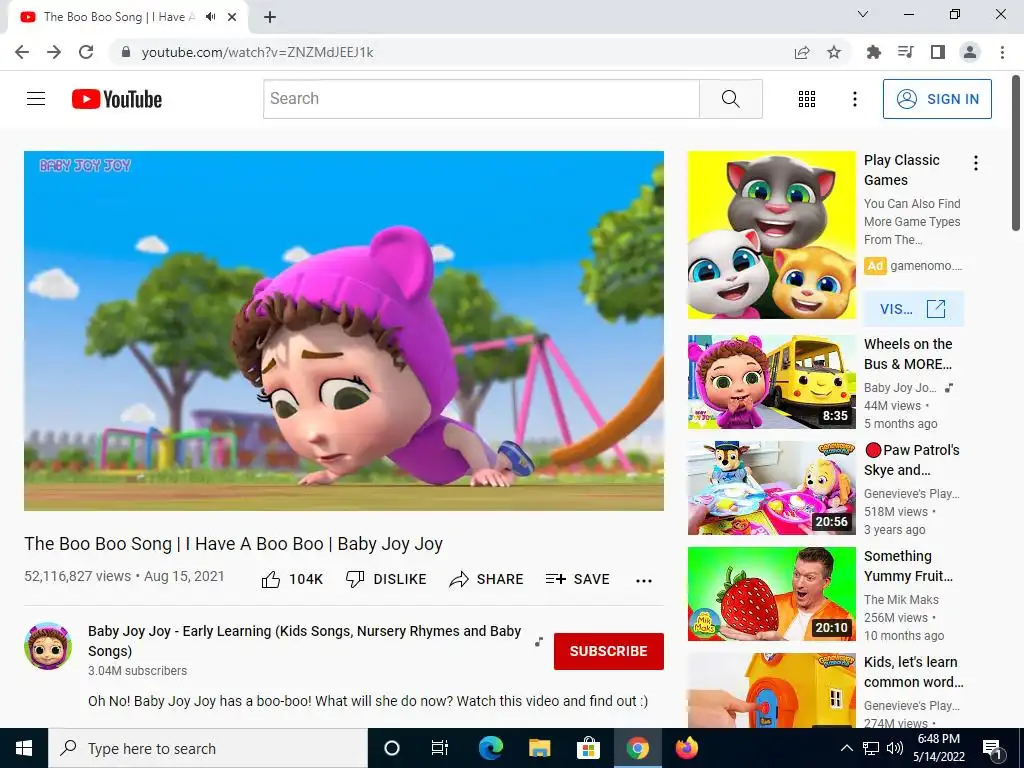Open more actions ellipsis under video
Image resolution: width=1024 pixels, height=768 pixels.
click(644, 581)
